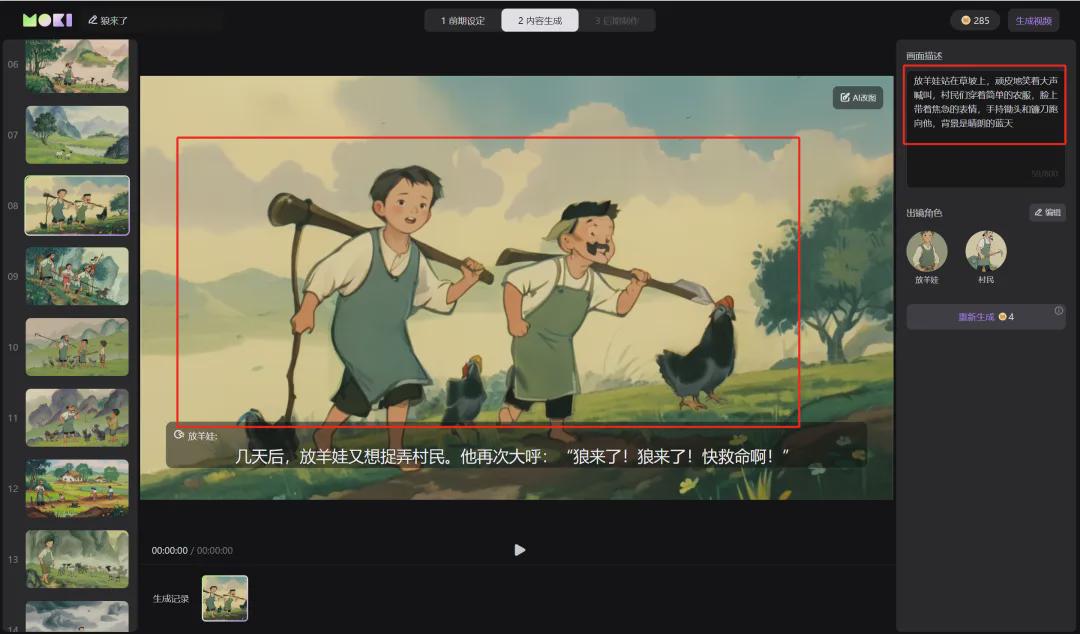Click the coin icon showing 285 balance
1080x634 pixels.
966,19
